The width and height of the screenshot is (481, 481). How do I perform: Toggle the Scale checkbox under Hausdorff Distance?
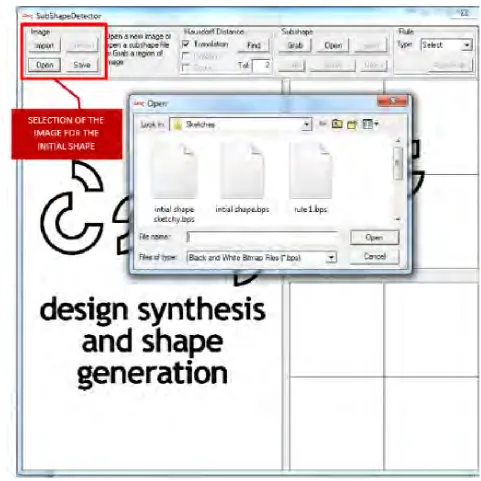(186, 68)
